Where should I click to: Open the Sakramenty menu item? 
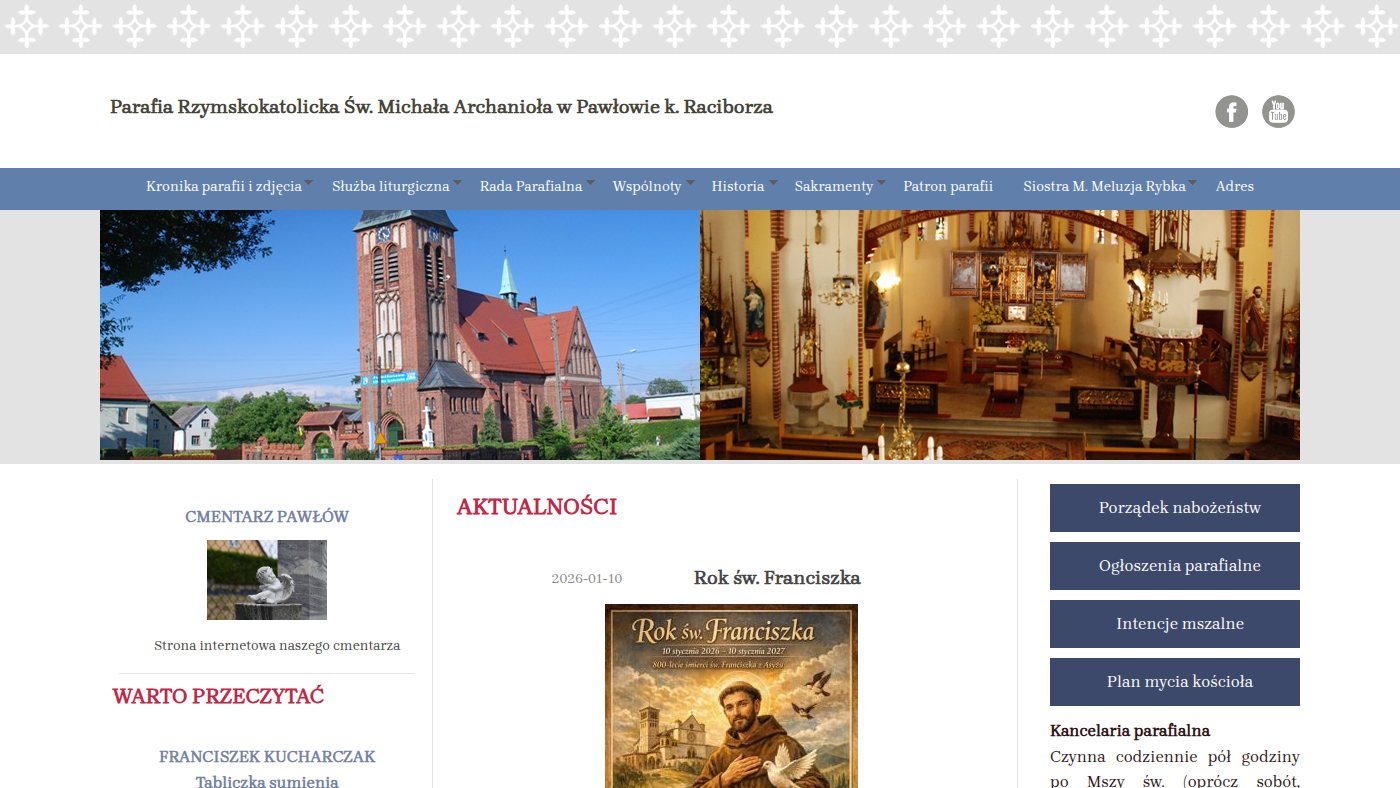pyautogui.click(x=834, y=186)
